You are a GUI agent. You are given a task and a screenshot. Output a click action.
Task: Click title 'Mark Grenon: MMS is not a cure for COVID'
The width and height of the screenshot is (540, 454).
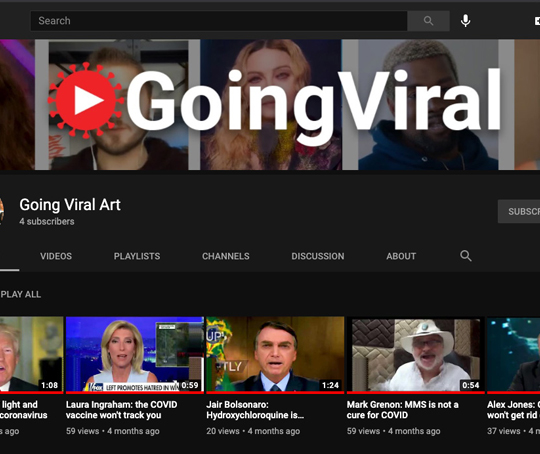(403, 410)
